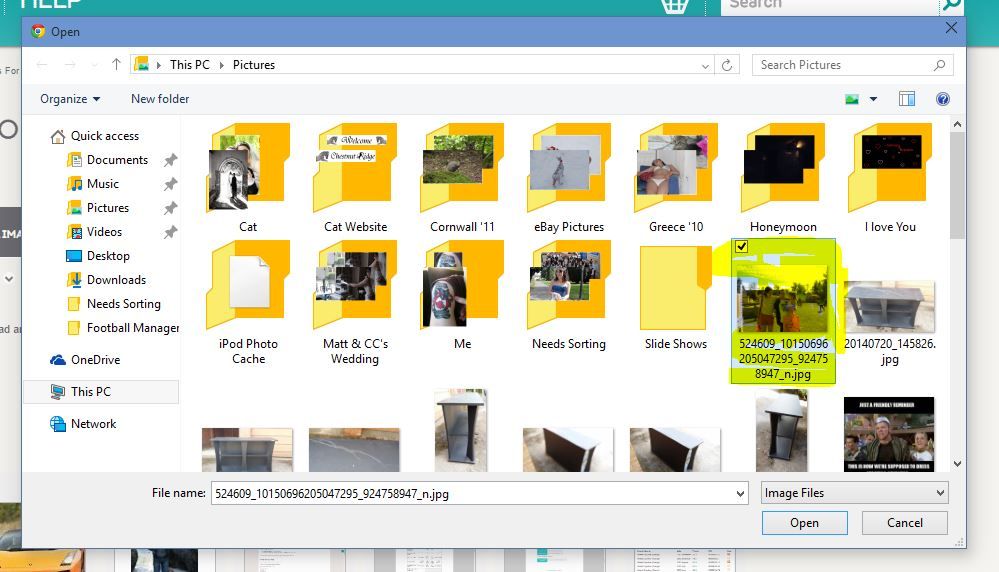Create a New folder

tap(160, 99)
